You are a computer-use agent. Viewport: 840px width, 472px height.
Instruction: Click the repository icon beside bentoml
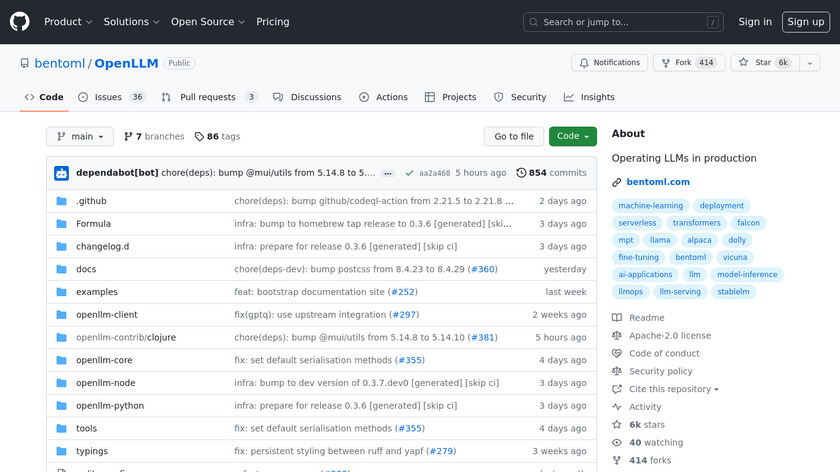click(x=25, y=63)
